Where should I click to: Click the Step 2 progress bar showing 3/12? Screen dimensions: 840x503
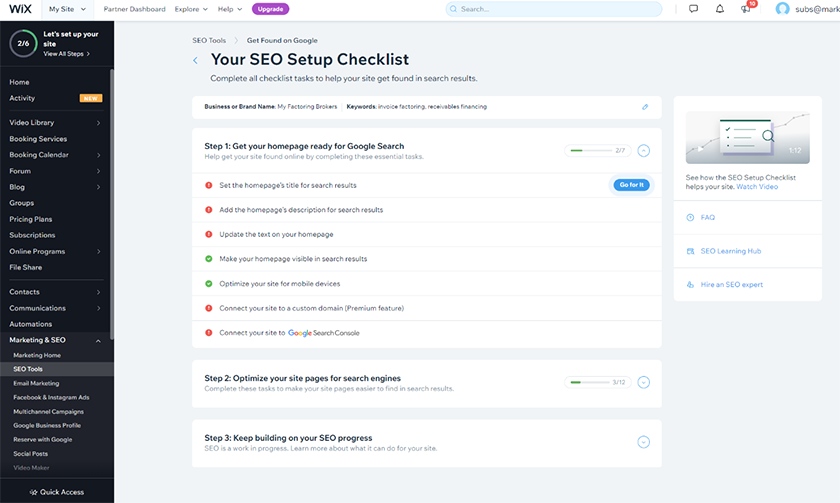[x=598, y=382]
